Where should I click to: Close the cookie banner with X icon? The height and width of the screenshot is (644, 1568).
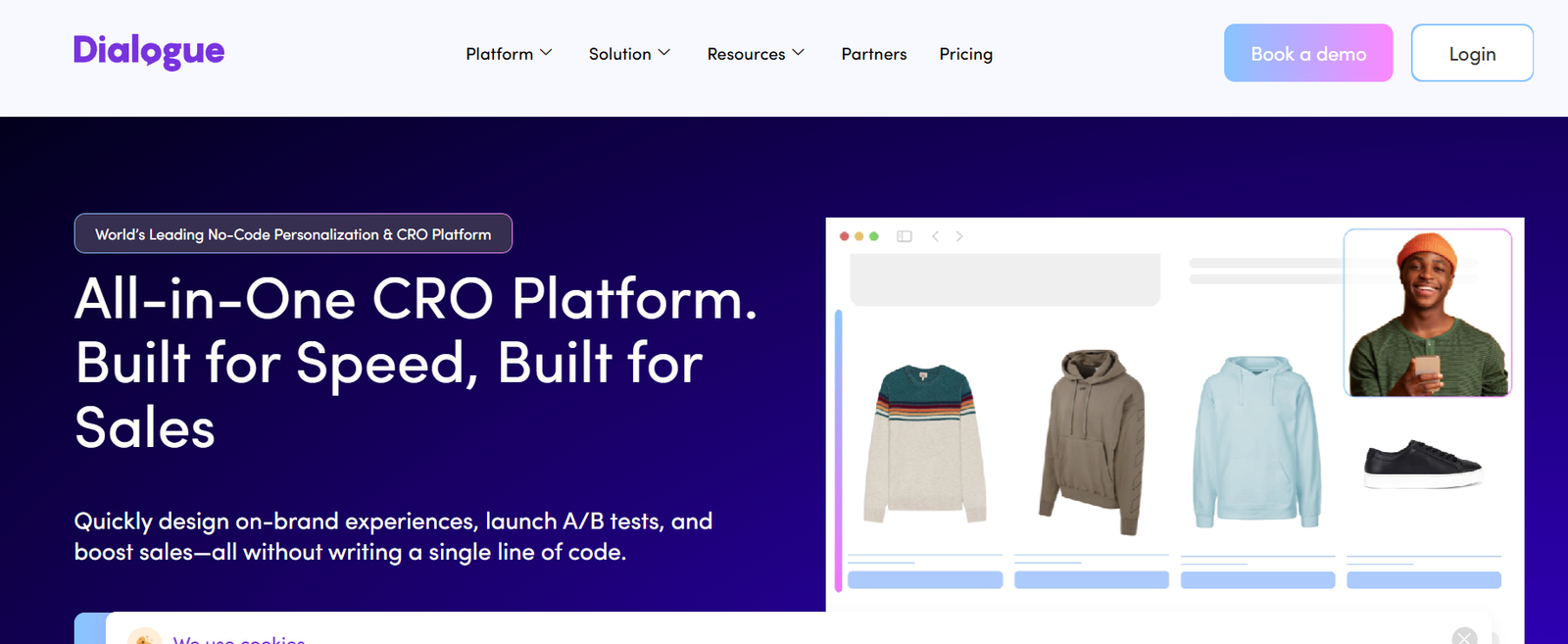(x=1464, y=636)
